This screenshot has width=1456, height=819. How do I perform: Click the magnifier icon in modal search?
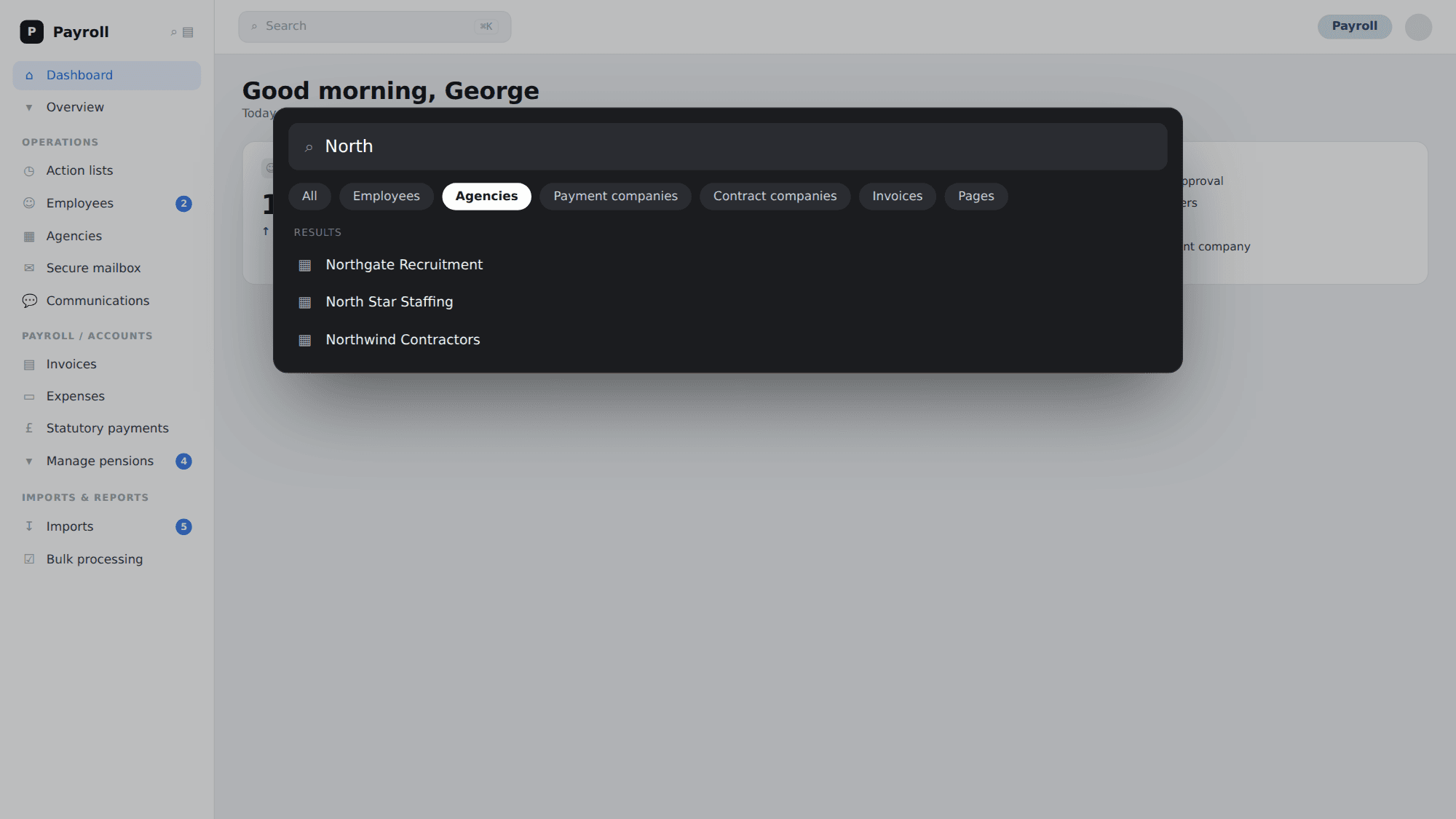[x=309, y=148]
